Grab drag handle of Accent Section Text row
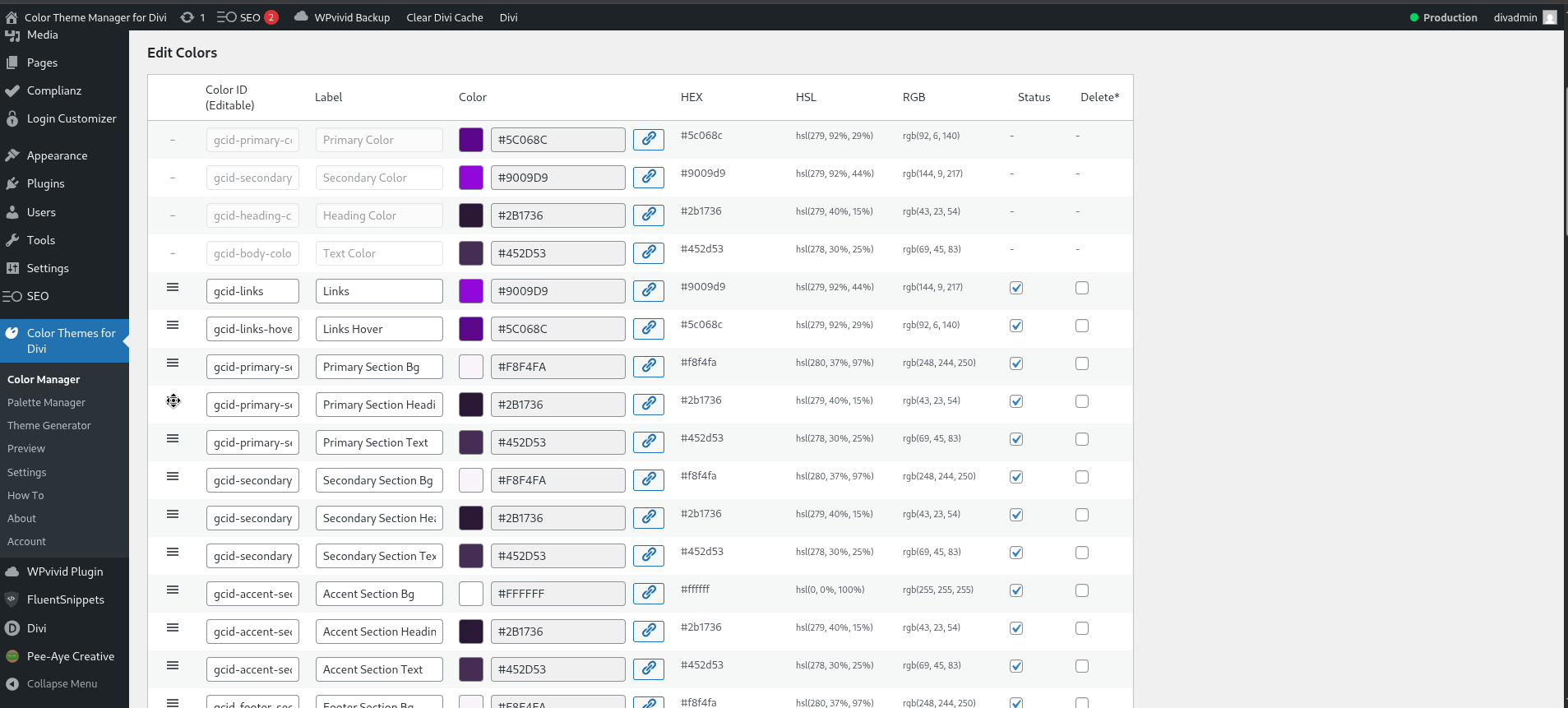 (x=173, y=665)
